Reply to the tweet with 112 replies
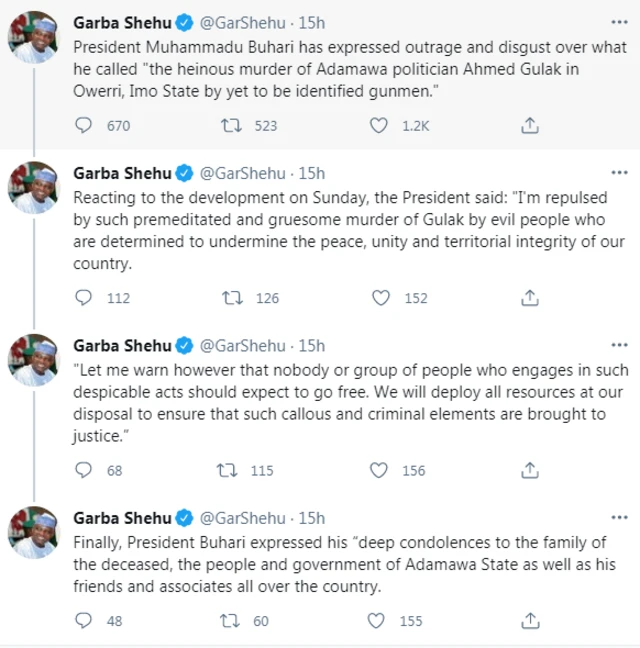This screenshot has width=640, height=648. (84, 297)
